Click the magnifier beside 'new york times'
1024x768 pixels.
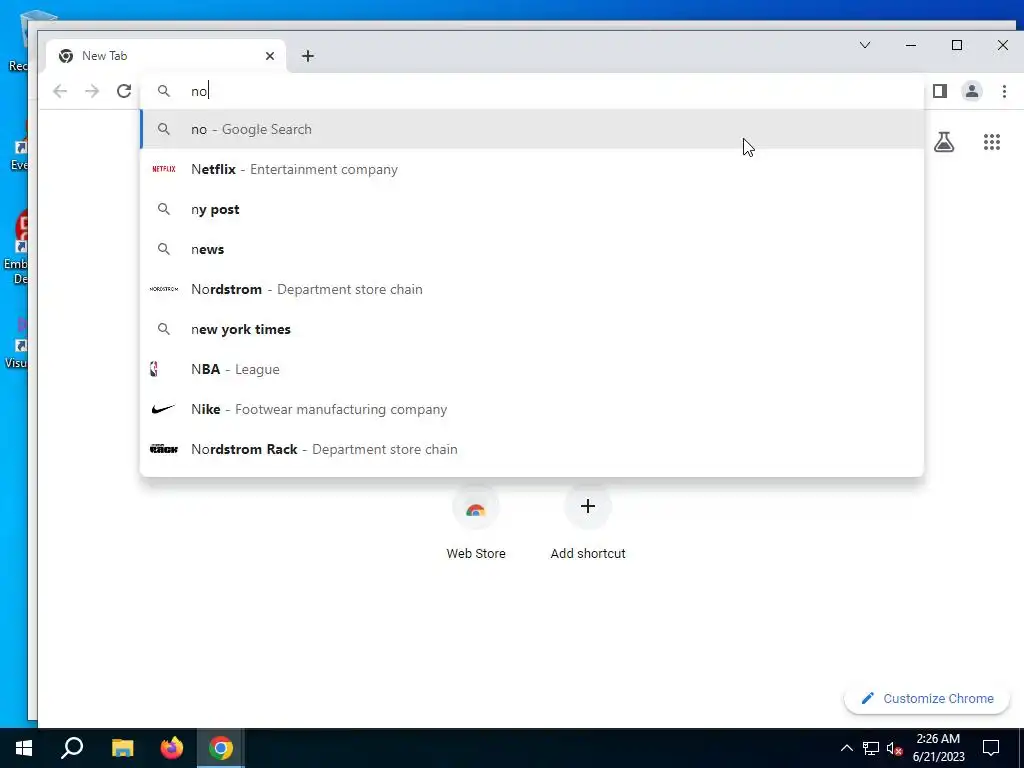(164, 329)
